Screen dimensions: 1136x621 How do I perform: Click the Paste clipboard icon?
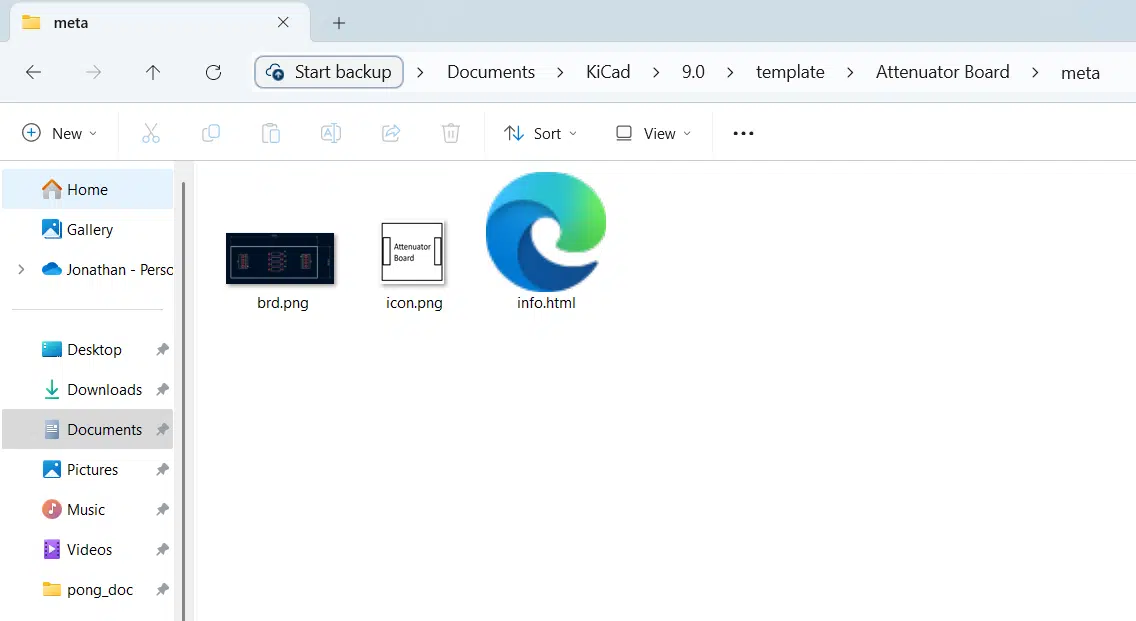[x=271, y=133]
